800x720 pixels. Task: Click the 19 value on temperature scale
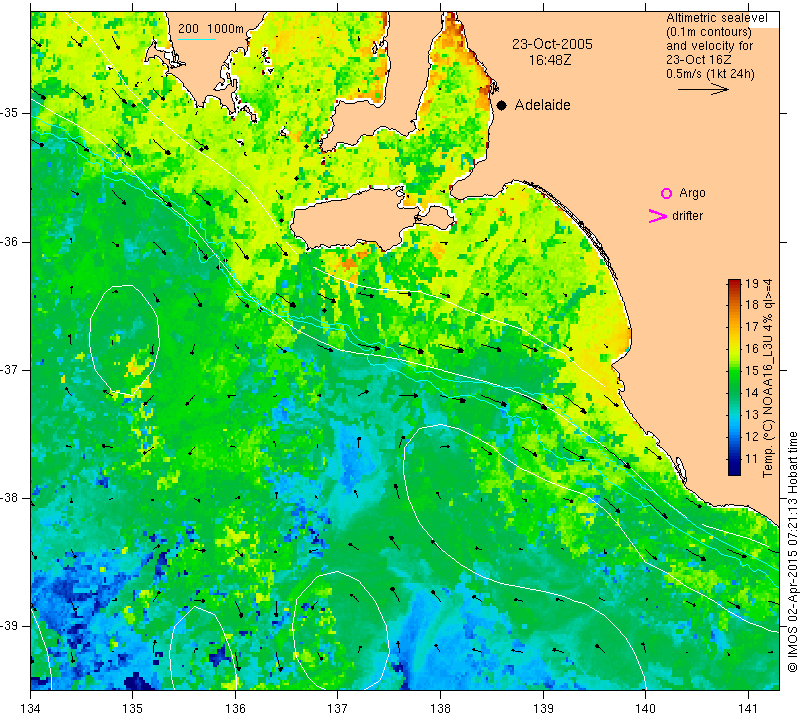(752, 283)
